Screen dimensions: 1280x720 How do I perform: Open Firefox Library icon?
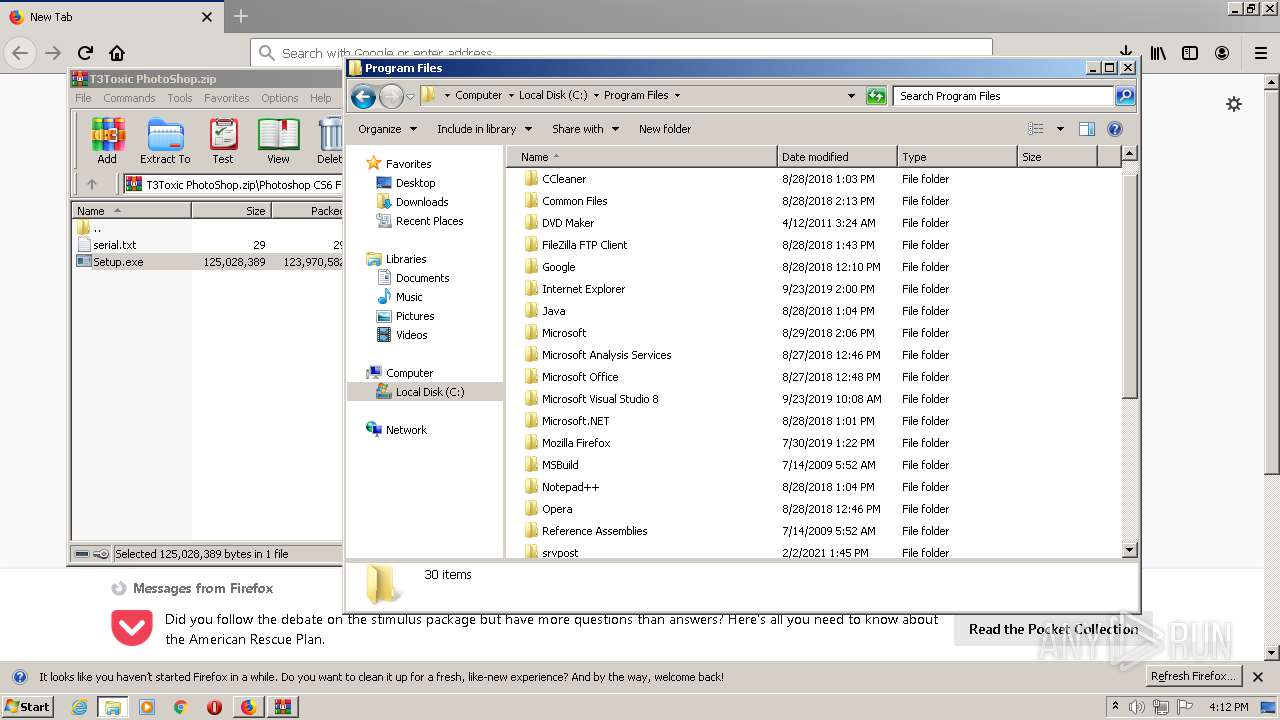point(1158,53)
